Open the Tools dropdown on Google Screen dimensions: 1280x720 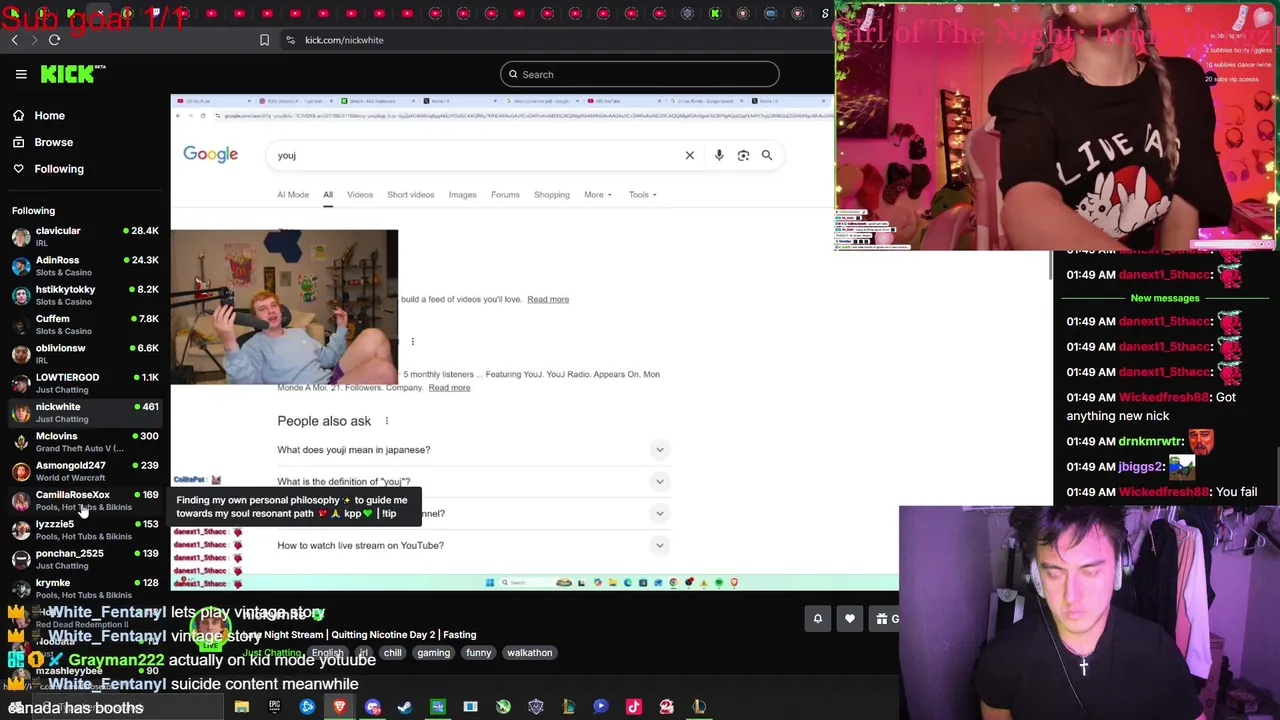coord(642,195)
